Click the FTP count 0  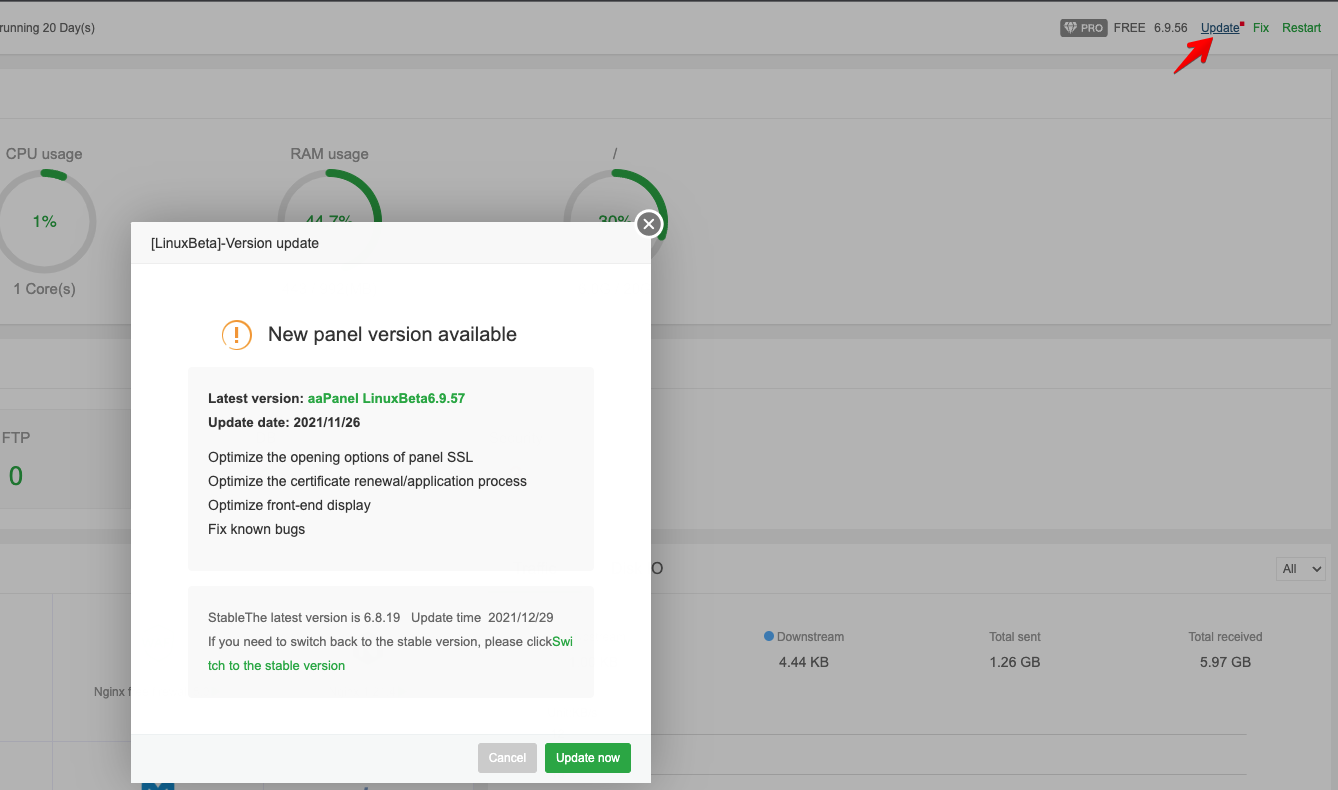click(15, 476)
